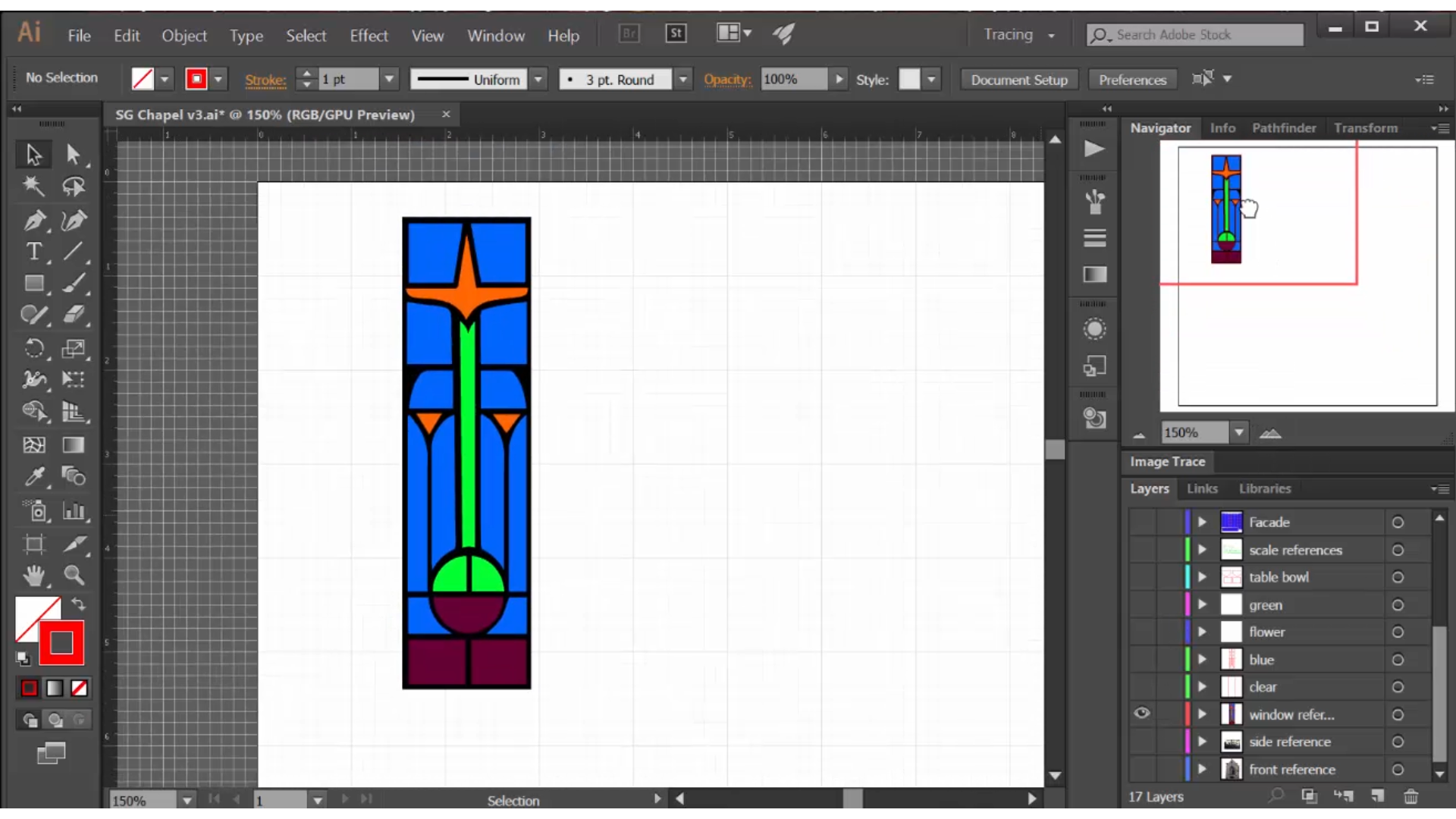The image size is (1456, 819).
Task: Select the Artboard tool
Action: click(x=33, y=544)
